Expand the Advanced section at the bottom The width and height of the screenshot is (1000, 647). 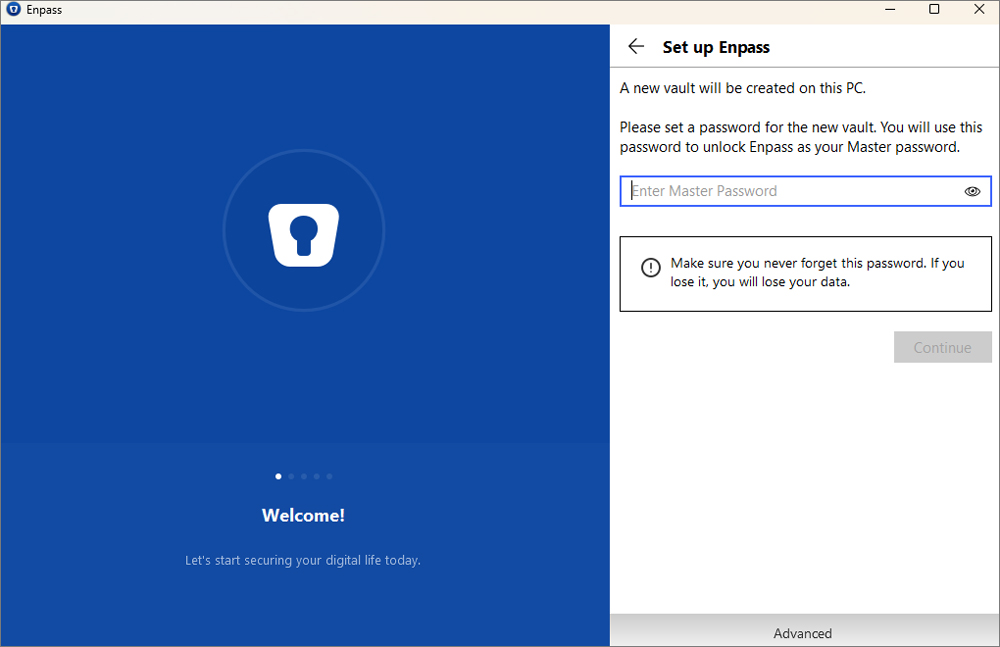point(803,633)
